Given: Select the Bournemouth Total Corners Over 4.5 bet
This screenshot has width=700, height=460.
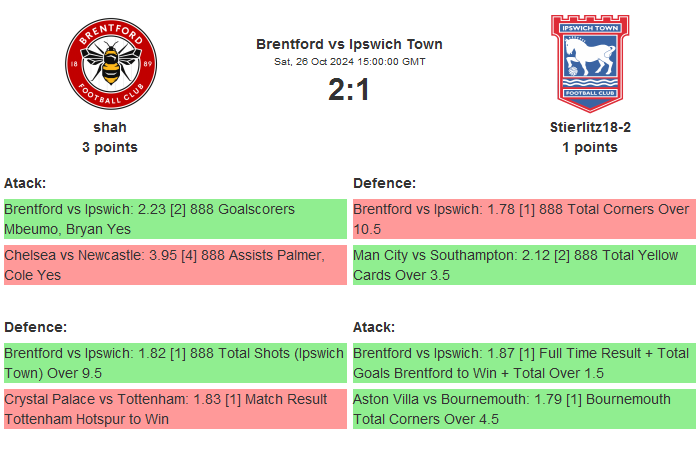Looking at the screenshot, I should click(x=524, y=409).
